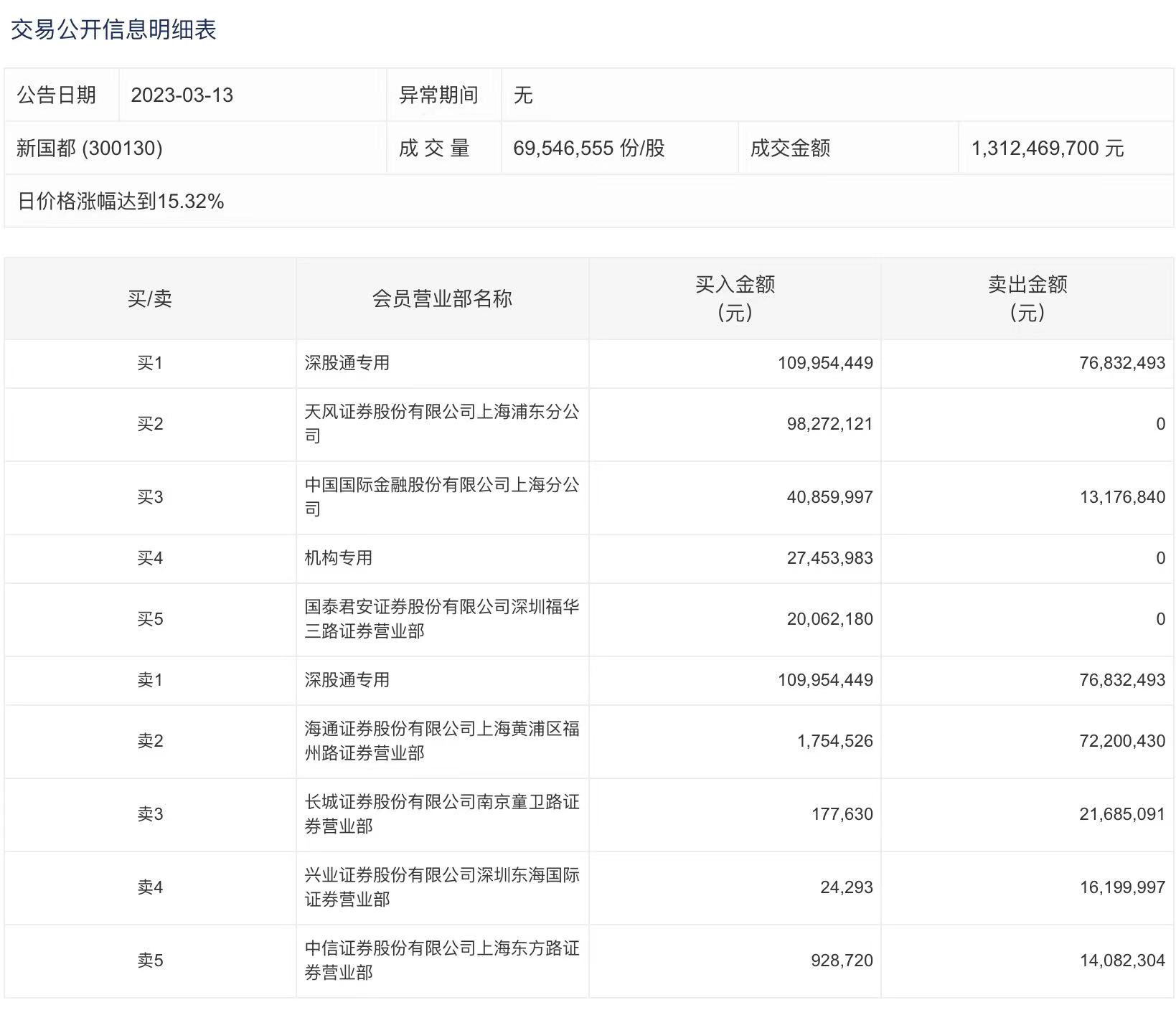Select the announcement date 2023-03-13
Screen dimensions: 1176x1010
point(182,95)
